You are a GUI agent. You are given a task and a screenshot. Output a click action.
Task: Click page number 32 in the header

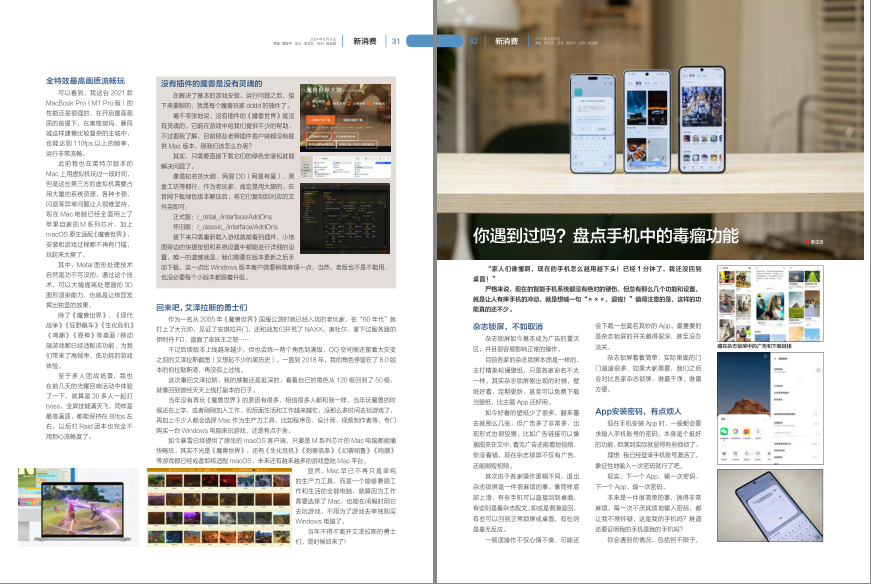coord(473,41)
